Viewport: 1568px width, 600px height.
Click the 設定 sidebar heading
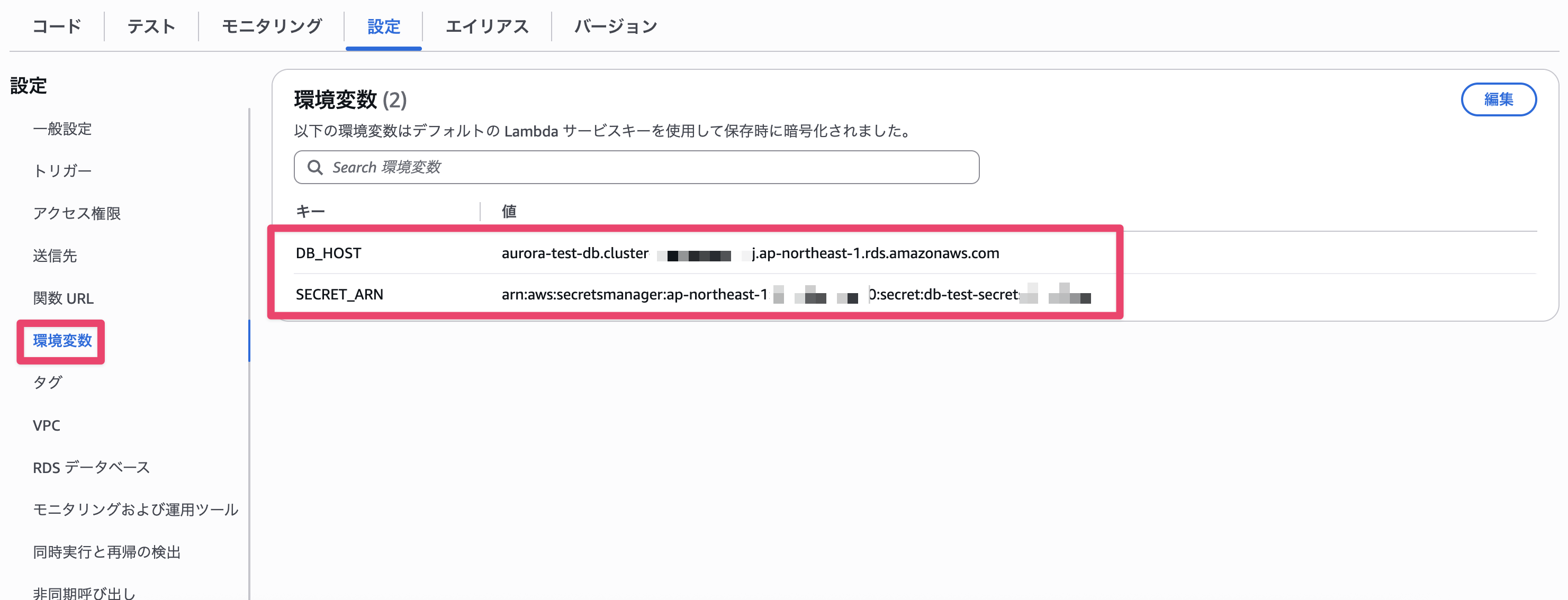tap(28, 86)
